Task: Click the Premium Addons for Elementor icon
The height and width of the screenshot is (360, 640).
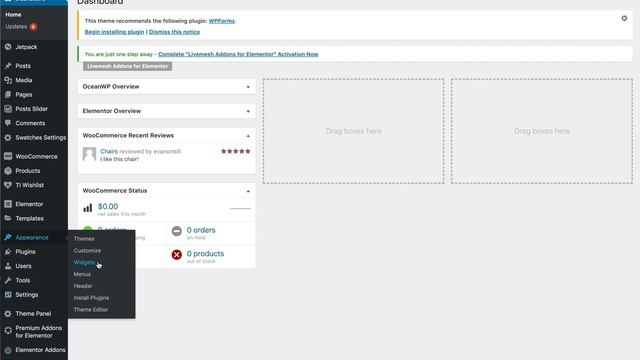Action: click(8, 331)
